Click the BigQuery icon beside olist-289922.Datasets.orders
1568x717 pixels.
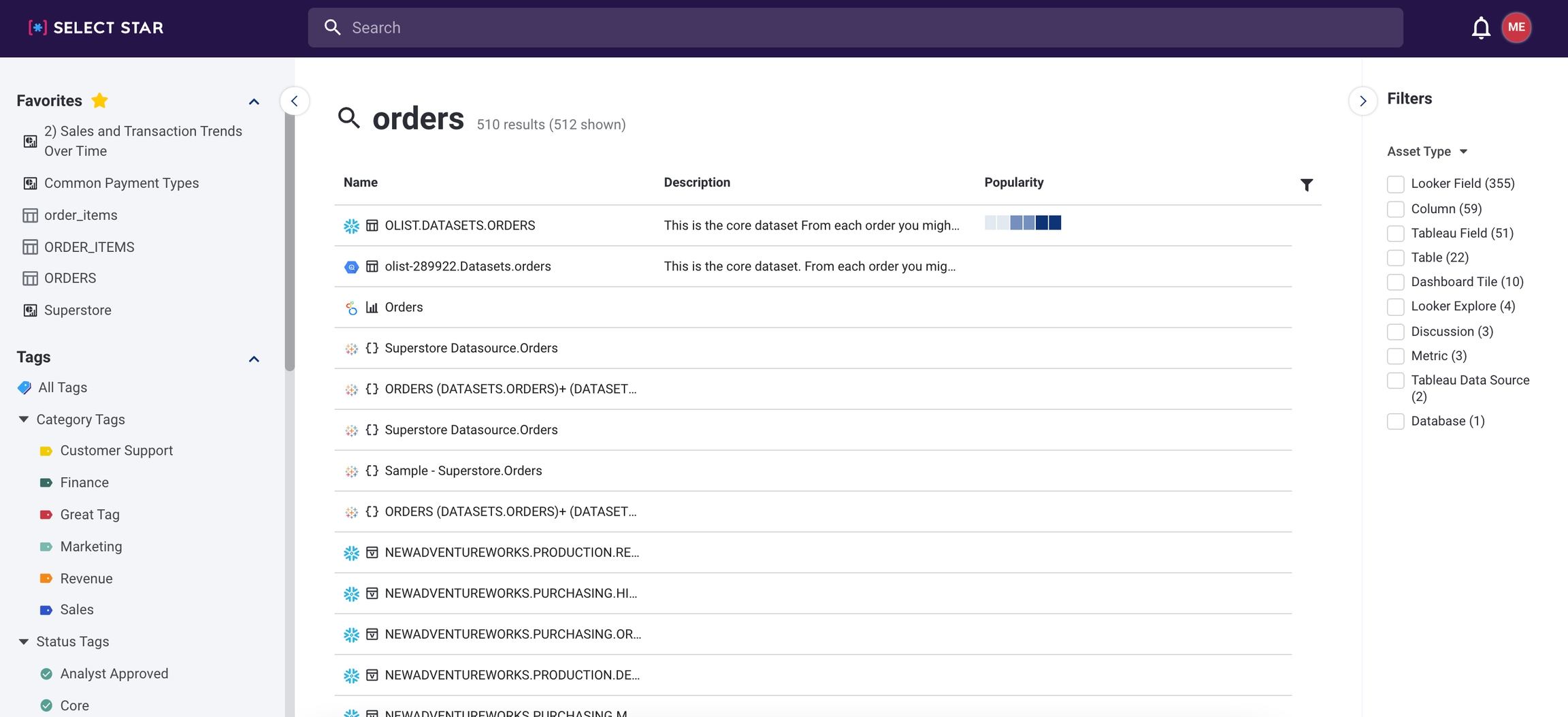[351, 267]
